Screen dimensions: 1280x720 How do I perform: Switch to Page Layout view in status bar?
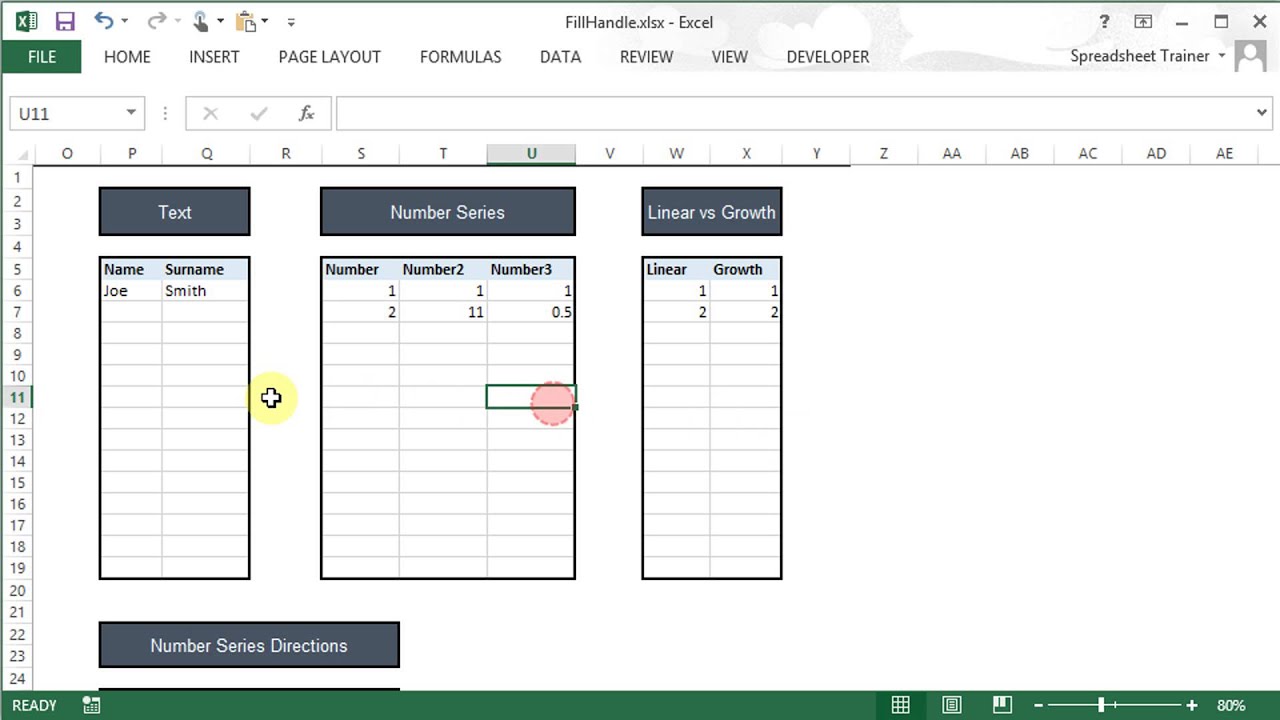951,705
